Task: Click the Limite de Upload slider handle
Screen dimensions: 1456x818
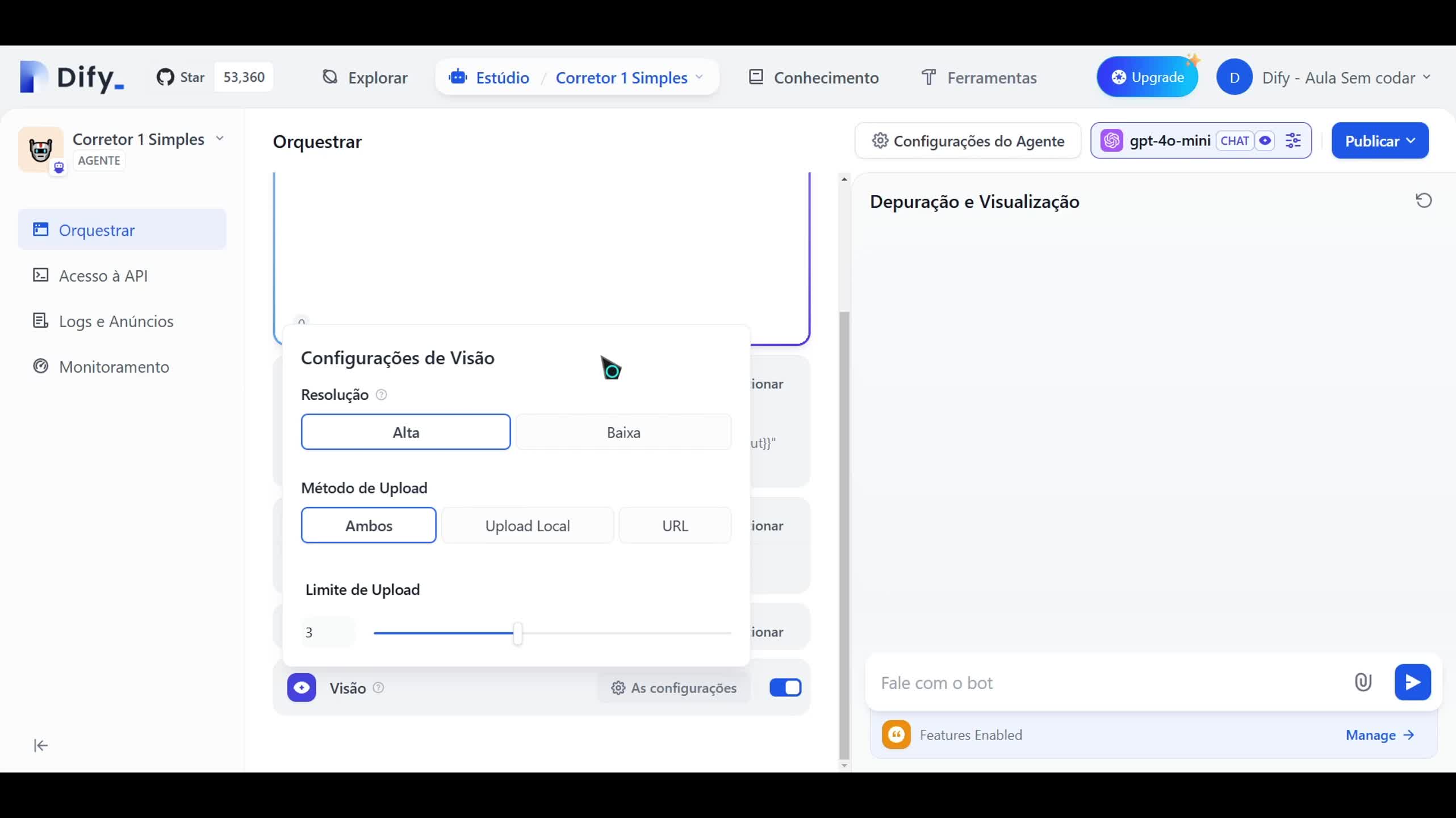Action: [517, 633]
